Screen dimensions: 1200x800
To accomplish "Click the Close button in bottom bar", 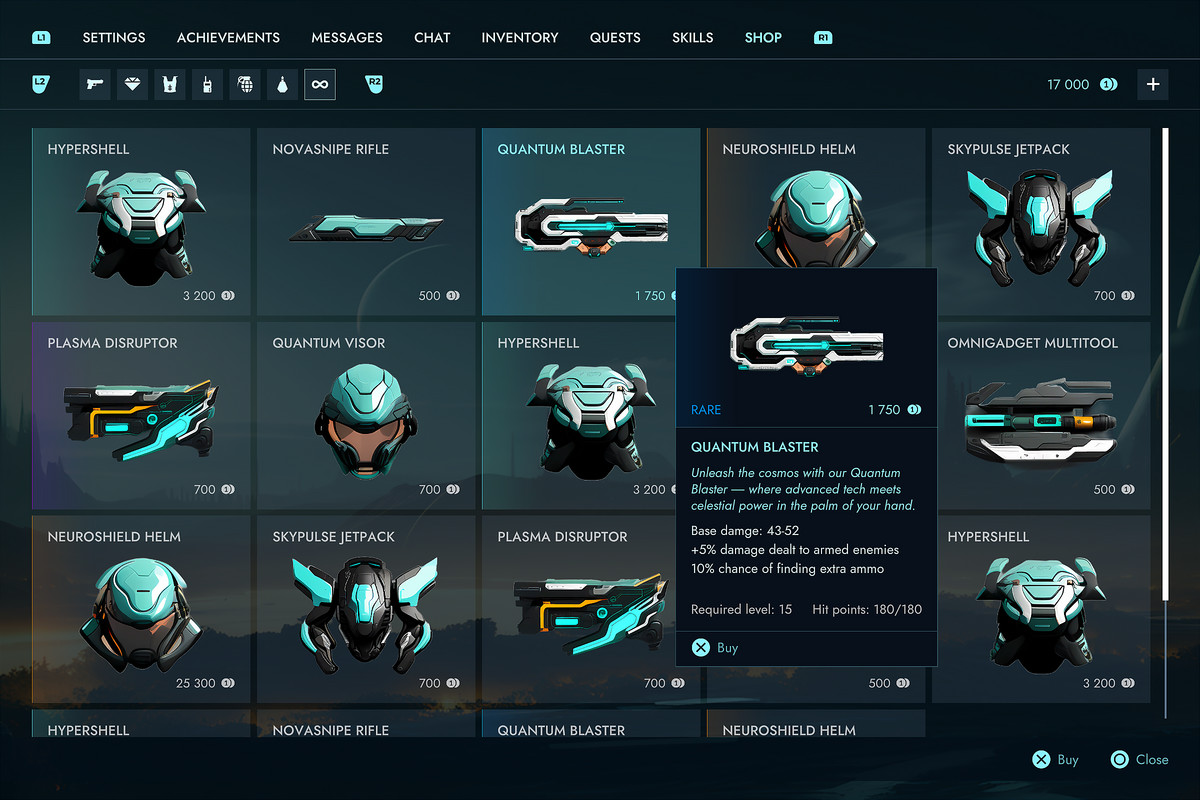I will coord(1139,760).
